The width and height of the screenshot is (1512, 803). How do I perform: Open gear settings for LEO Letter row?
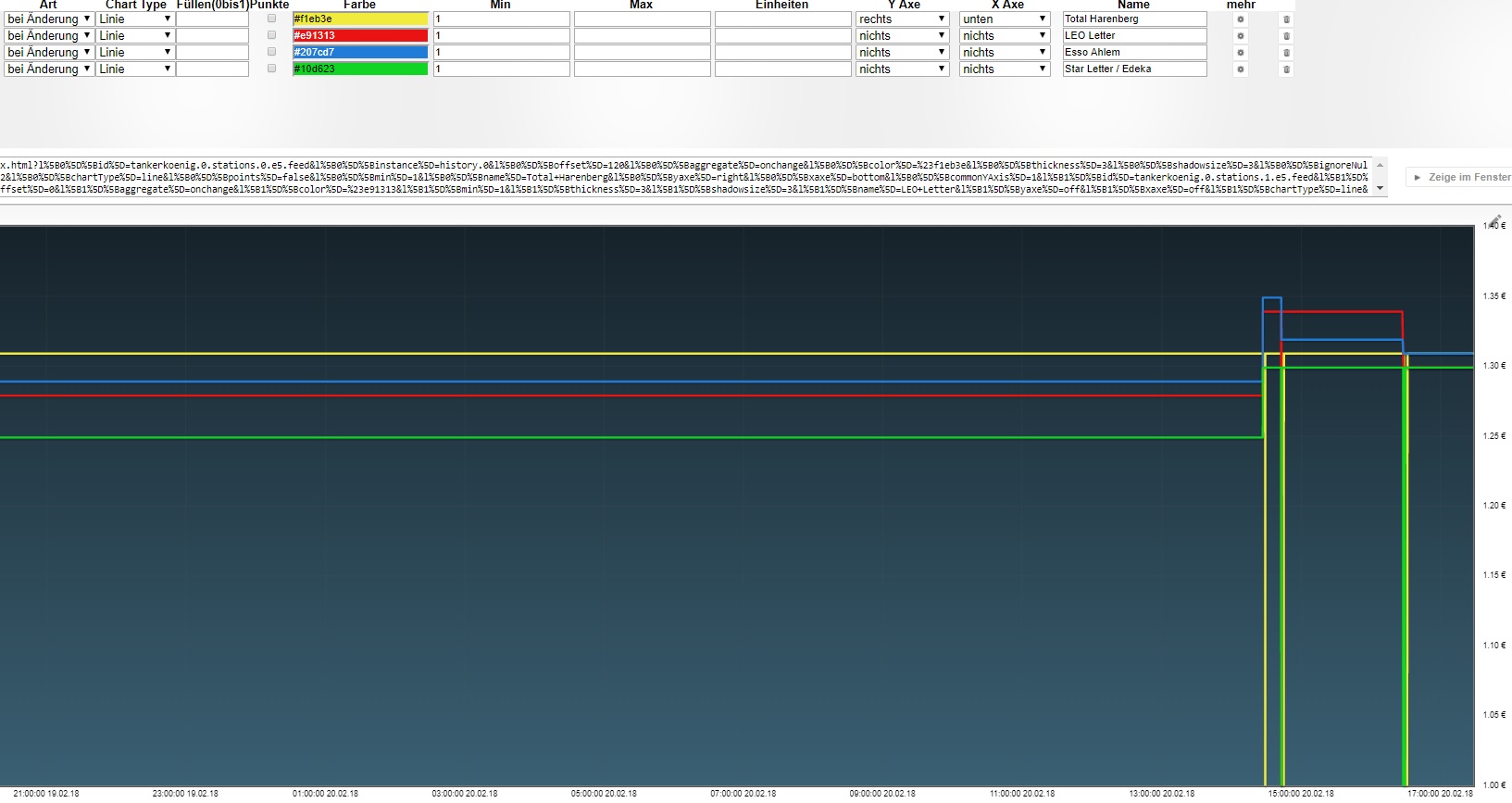tap(1241, 36)
